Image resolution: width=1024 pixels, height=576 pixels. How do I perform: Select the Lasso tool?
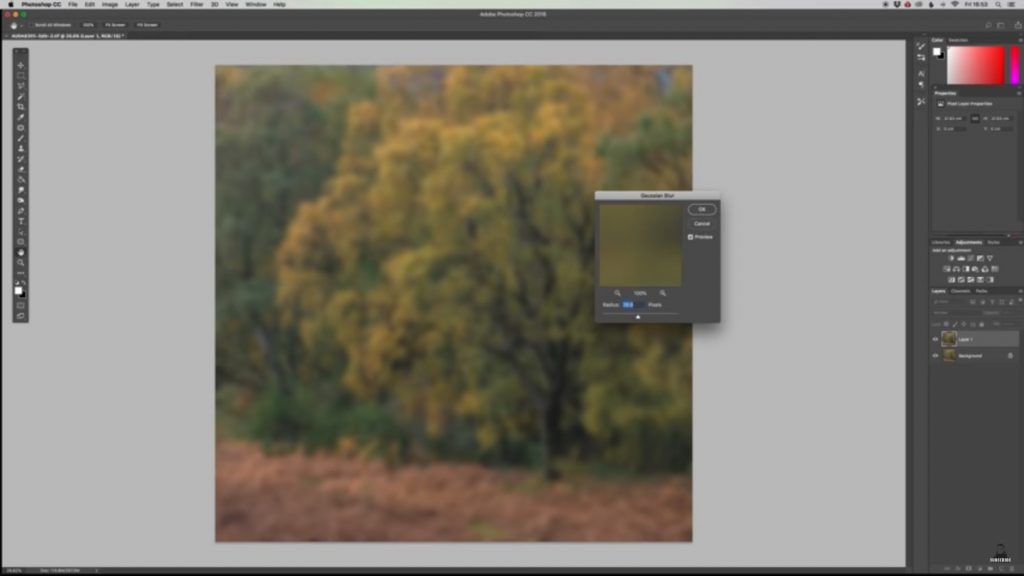[19, 88]
